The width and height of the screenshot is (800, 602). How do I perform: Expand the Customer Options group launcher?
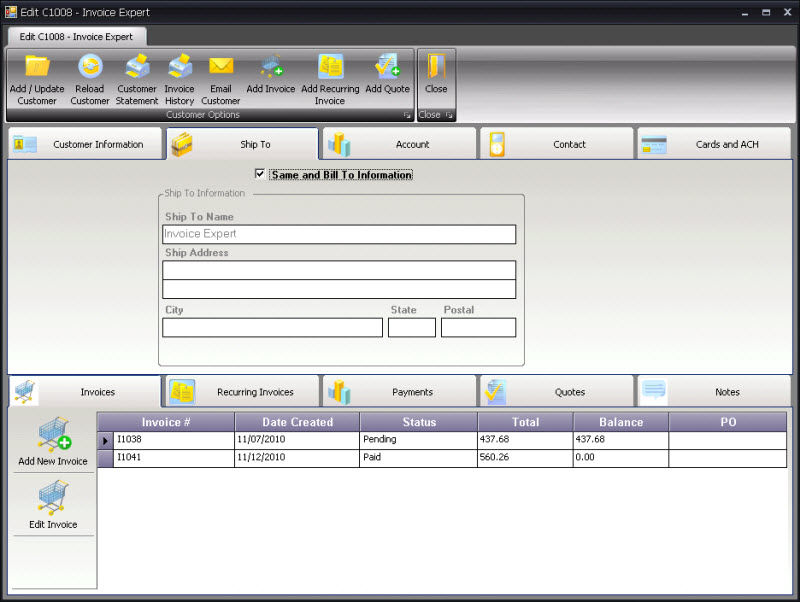(x=407, y=115)
